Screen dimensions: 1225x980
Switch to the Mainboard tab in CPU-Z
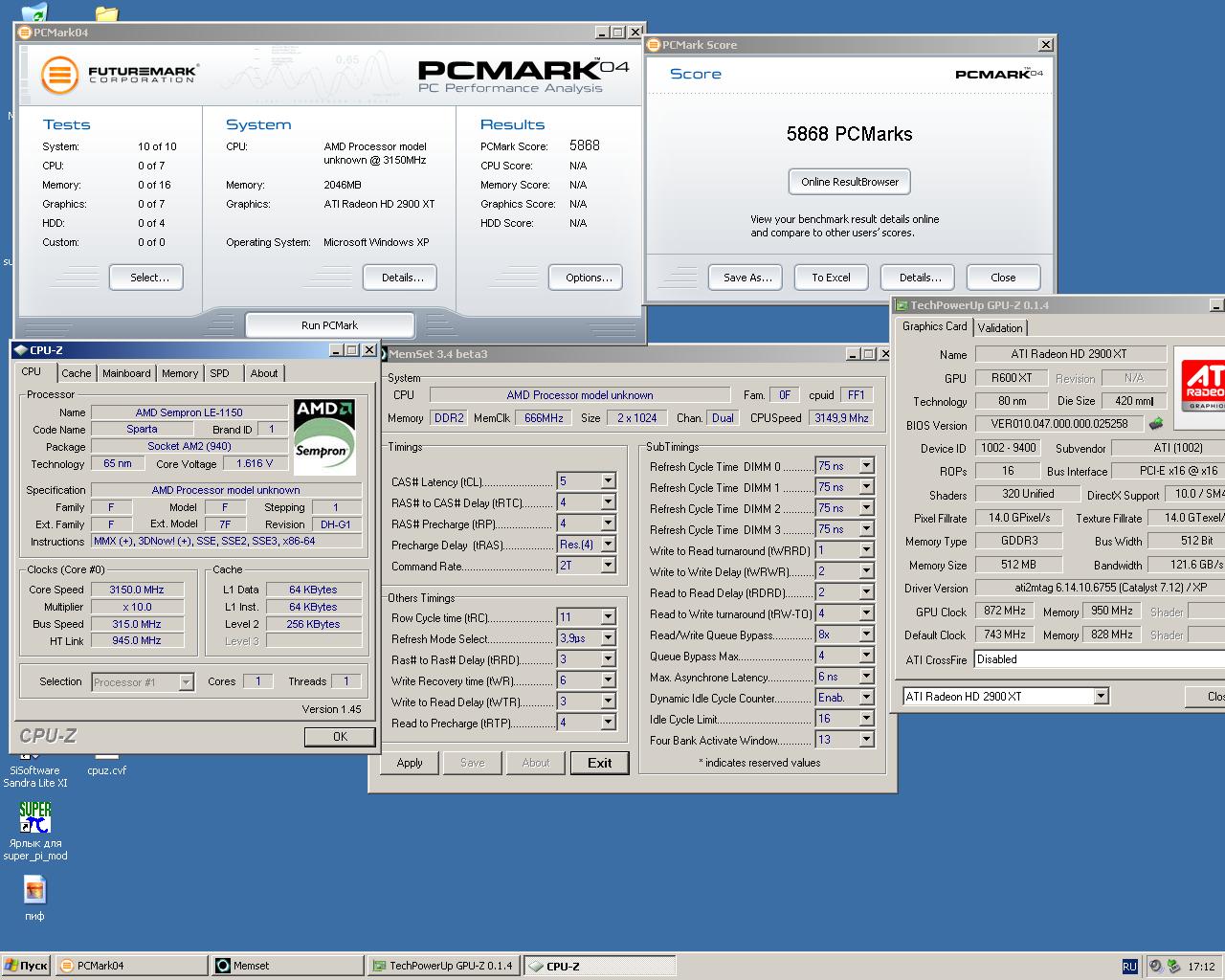pos(126,373)
